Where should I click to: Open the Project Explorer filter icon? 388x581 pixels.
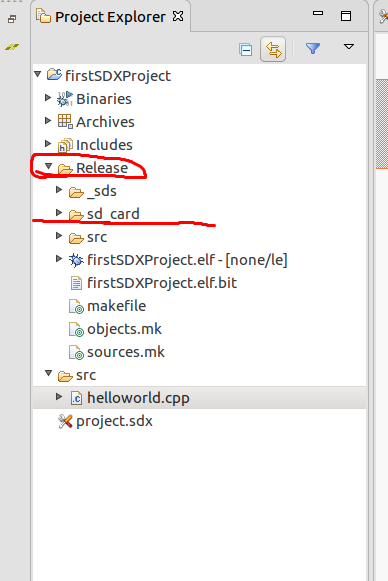coord(313,48)
